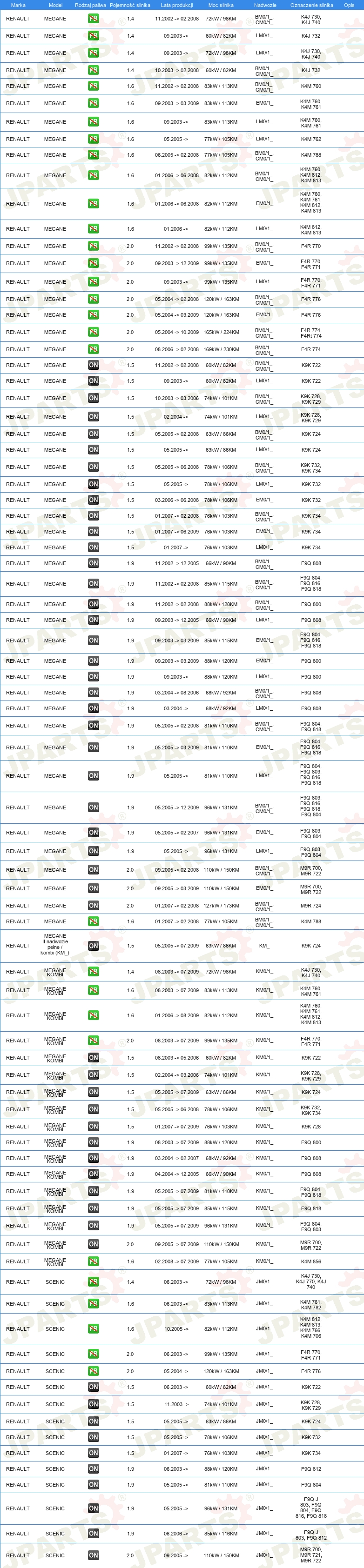
Task: Click the Model column header
Action: tap(55, 5)
